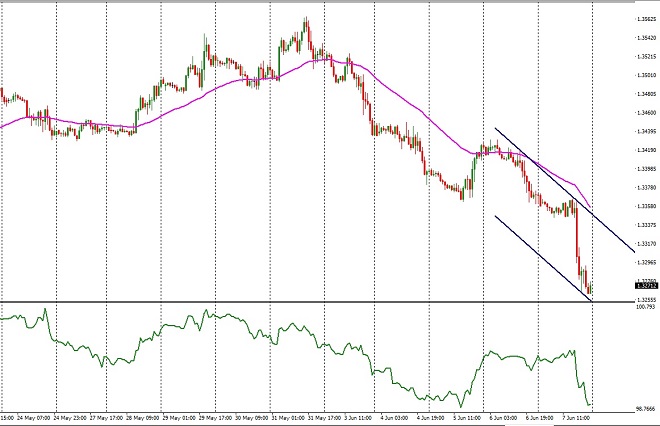Click the 24 May 07:00 time label
Viewport: 660px width, 426px height.
(x=35, y=418)
